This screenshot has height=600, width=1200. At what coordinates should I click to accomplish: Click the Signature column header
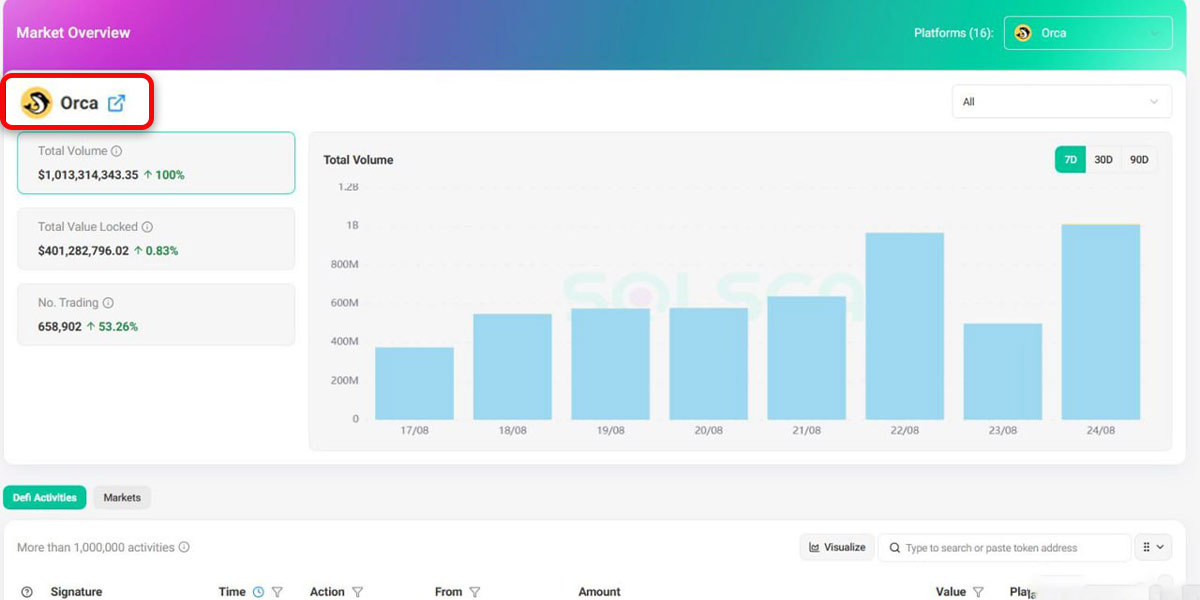pyautogui.click(x=76, y=592)
